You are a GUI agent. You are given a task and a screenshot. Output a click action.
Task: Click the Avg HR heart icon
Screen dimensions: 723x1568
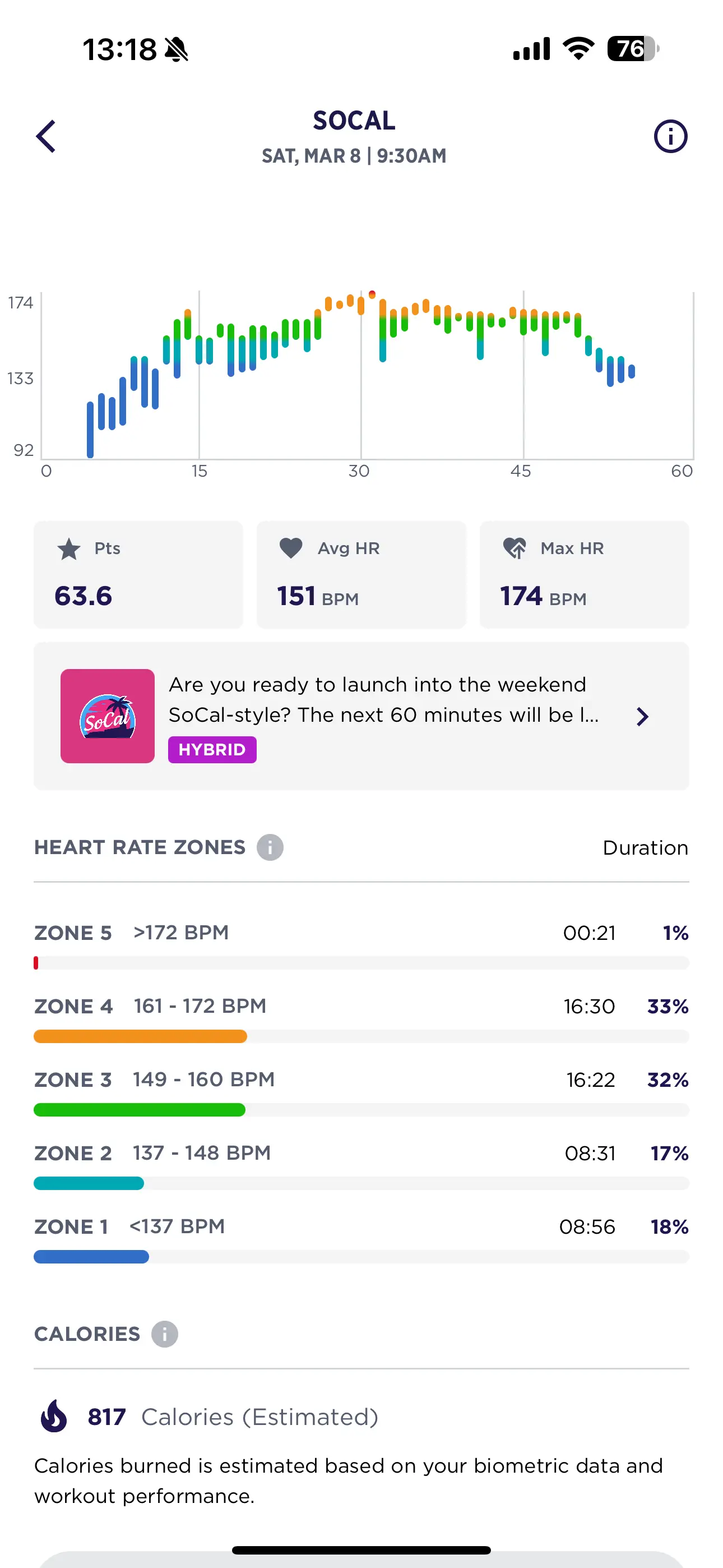tap(291, 548)
